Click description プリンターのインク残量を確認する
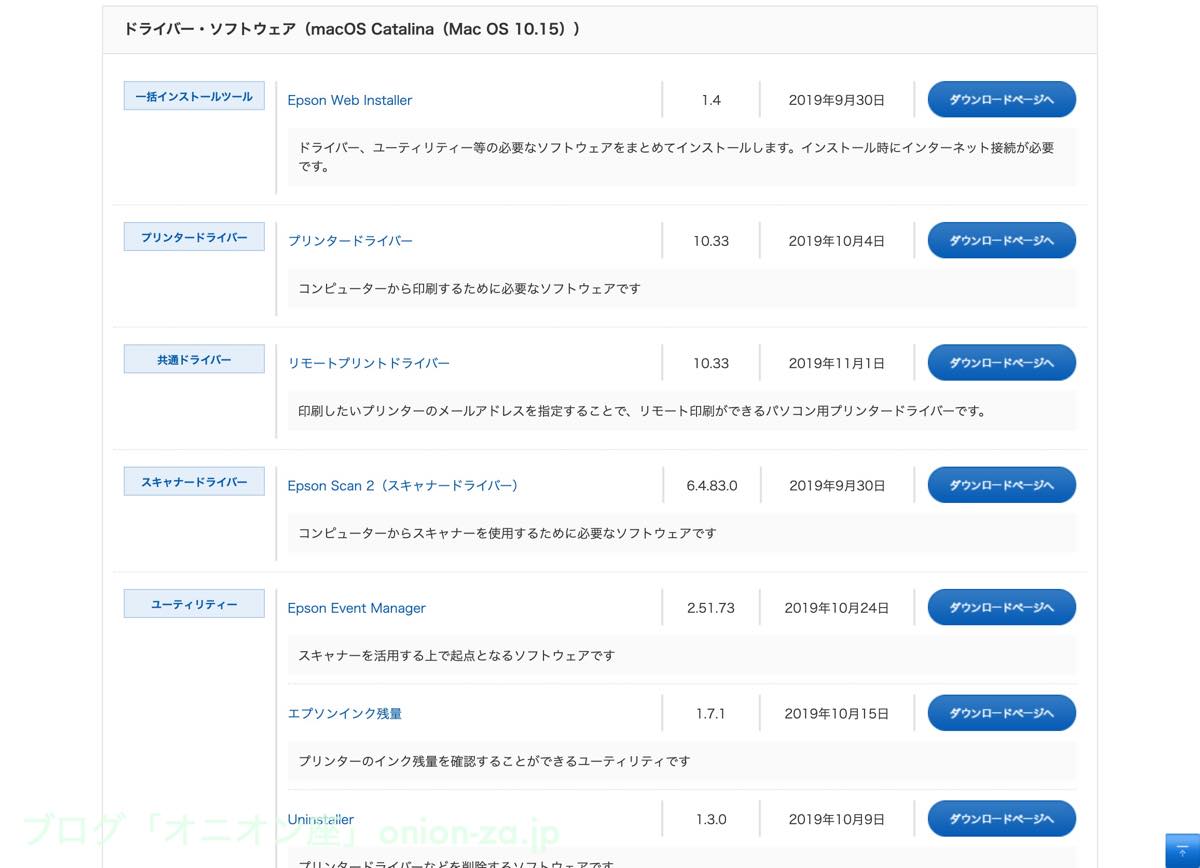The height and width of the screenshot is (868, 1200). point(494,761)
